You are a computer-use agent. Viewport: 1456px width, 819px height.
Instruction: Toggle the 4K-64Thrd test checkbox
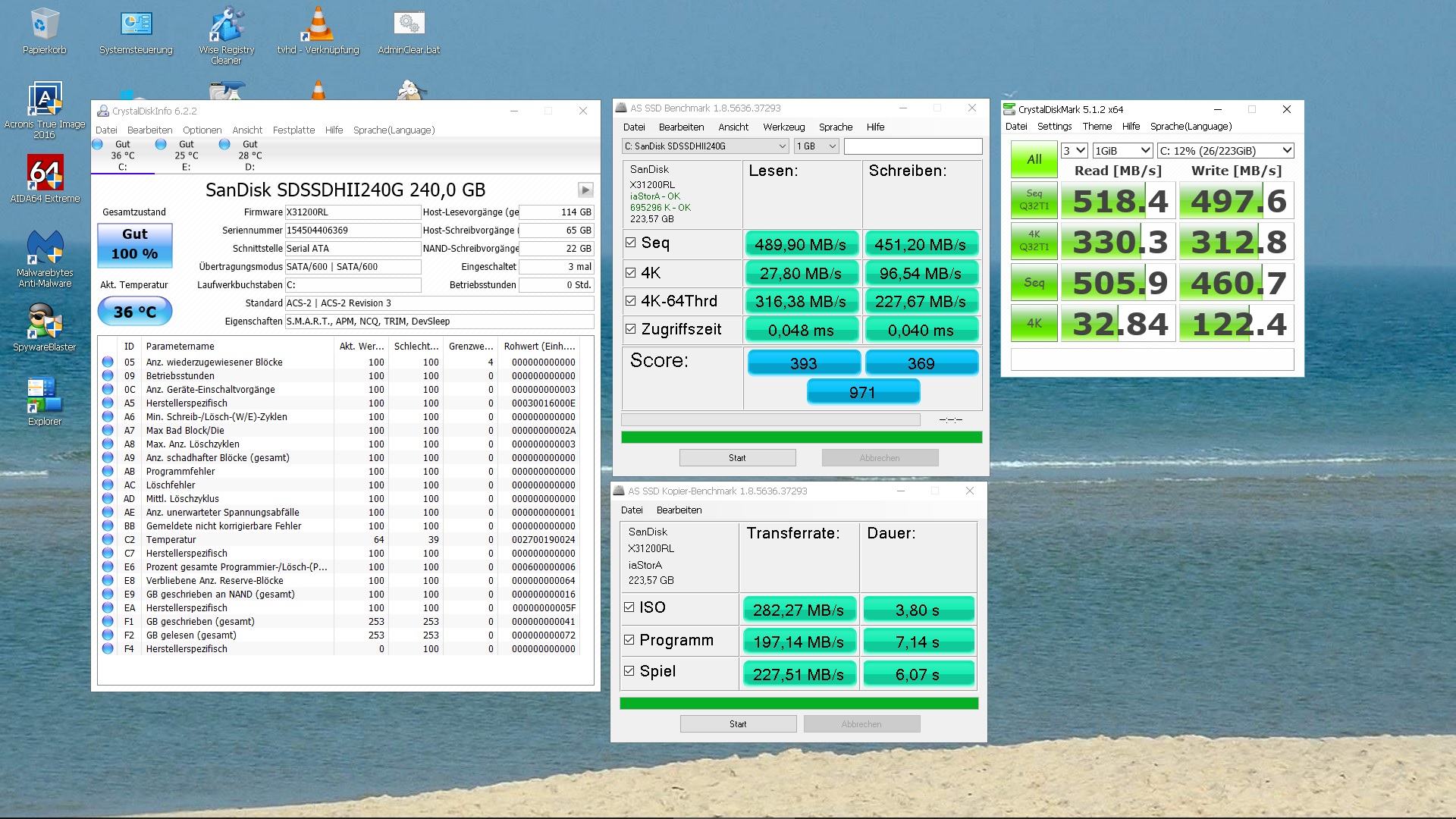(630, 301)
